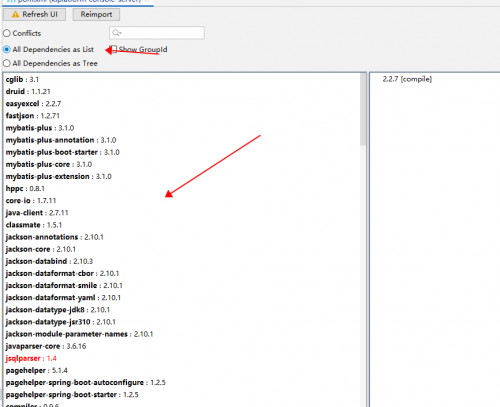Select the hppc : 0.8.1 entry

tap(25, 189)
